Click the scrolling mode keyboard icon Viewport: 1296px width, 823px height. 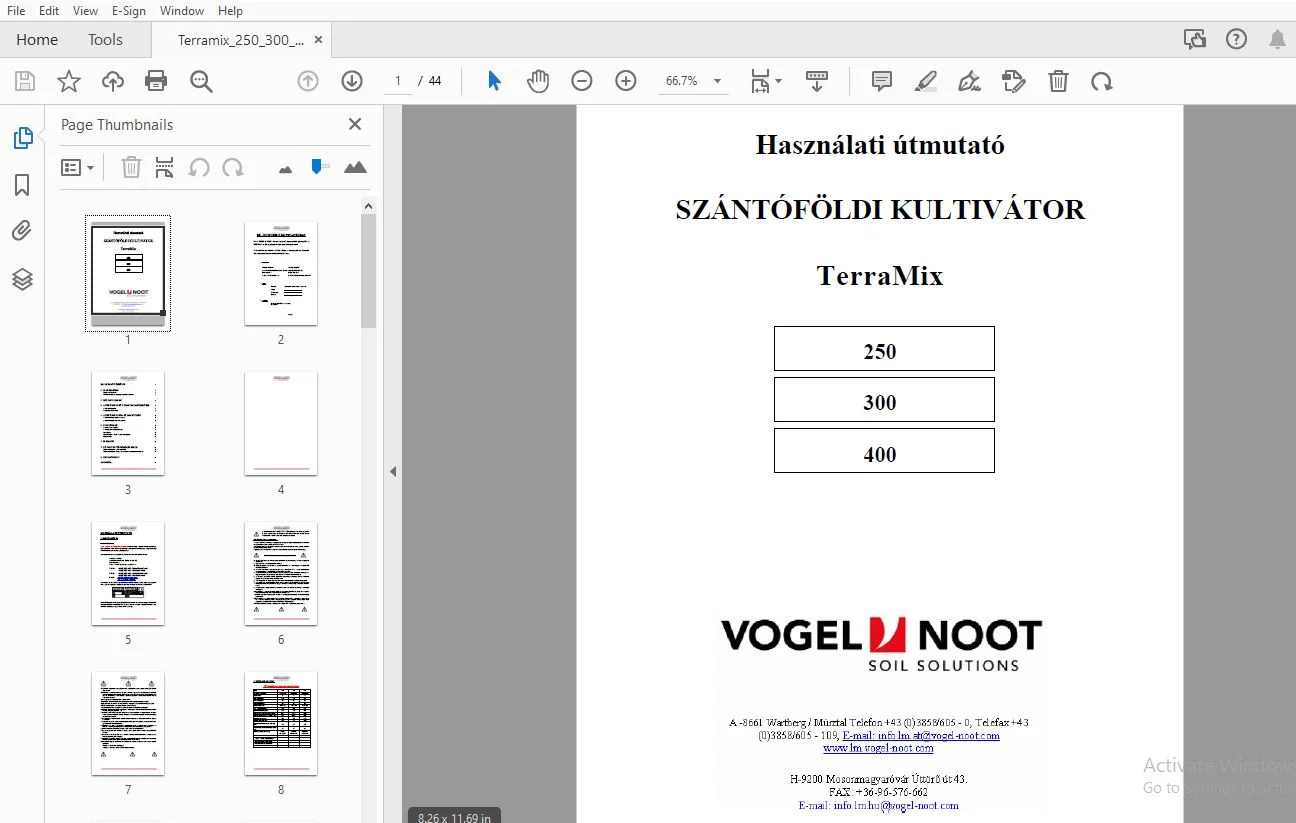point(817,81)
